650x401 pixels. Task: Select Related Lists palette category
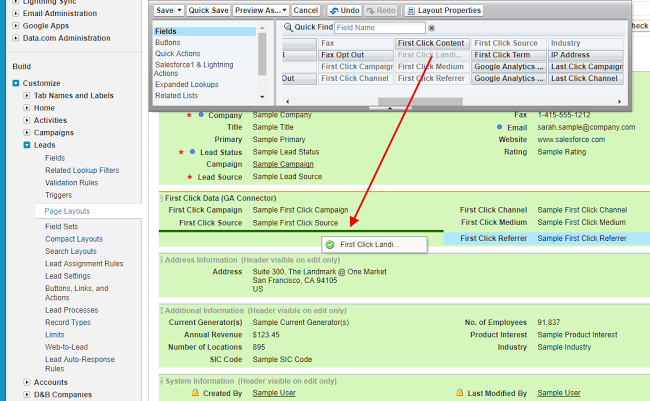pyautogui.click(x=176, y=95)
